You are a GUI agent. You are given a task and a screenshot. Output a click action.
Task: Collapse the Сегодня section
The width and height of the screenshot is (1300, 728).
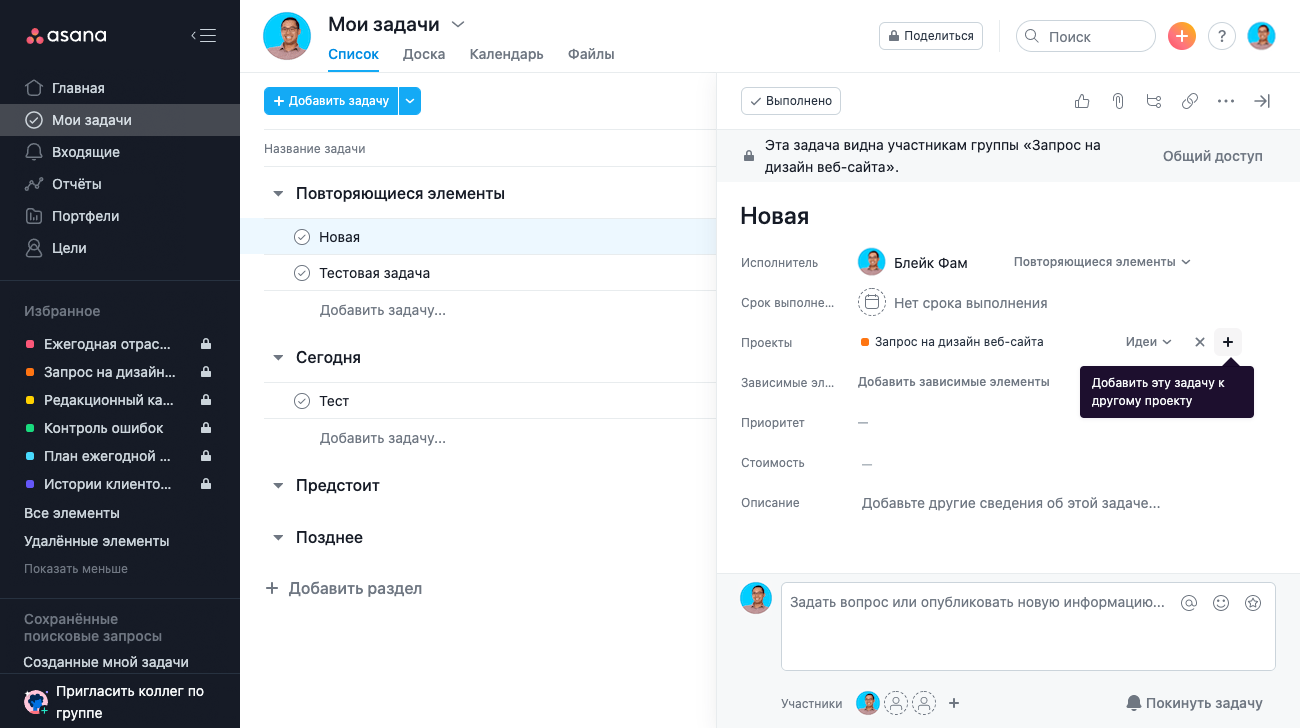278,358
